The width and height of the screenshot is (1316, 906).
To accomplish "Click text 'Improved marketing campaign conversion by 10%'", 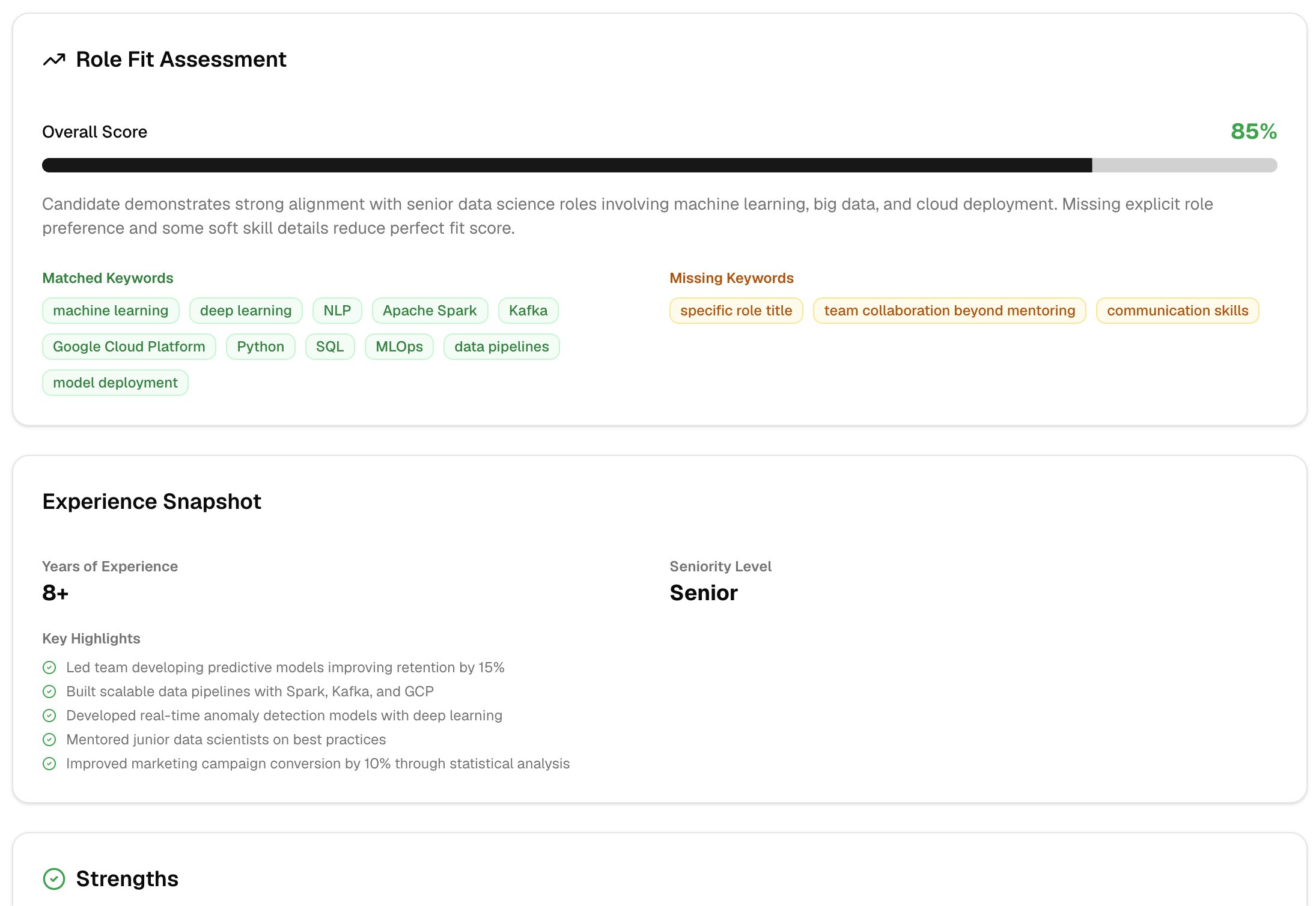I will (x=228, y=764).
